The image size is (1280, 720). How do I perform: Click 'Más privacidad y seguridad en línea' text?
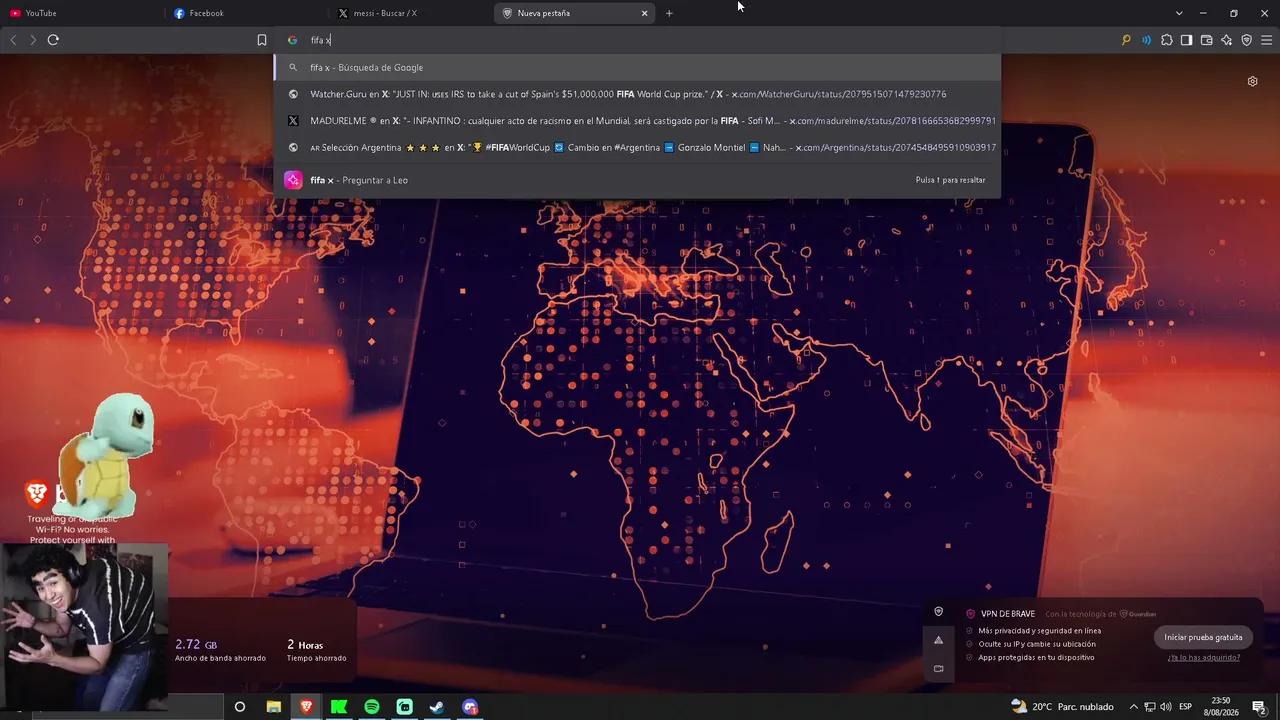[1040, 631]
